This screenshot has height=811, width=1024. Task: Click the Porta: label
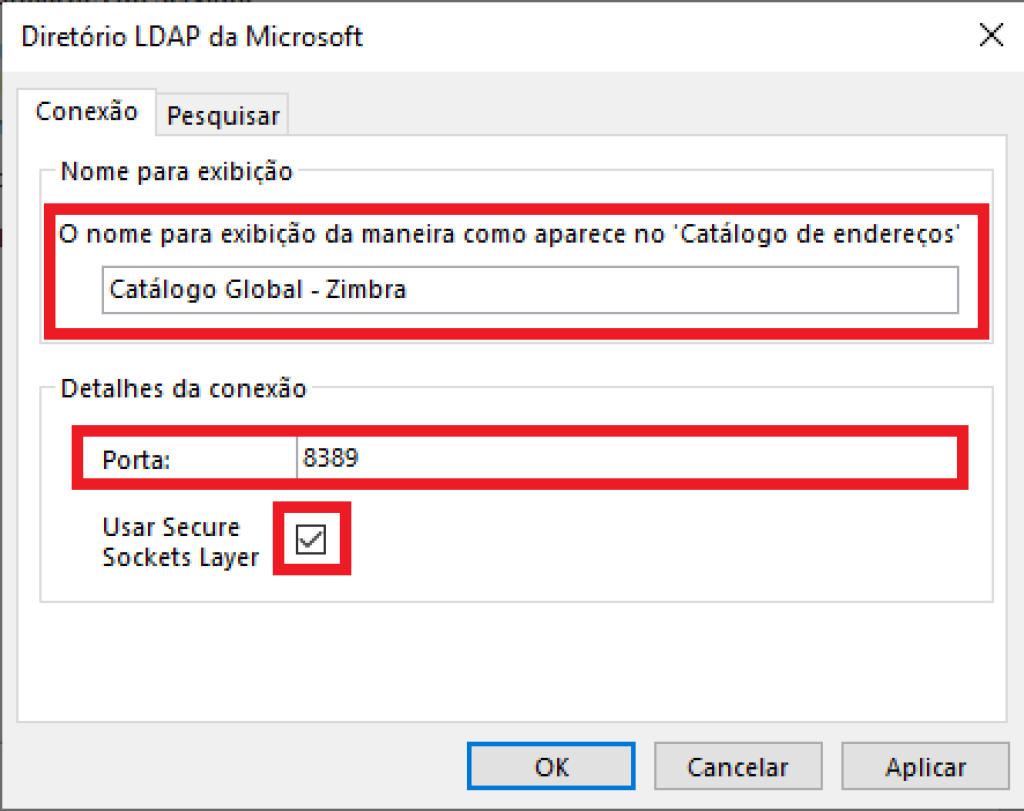136,460
